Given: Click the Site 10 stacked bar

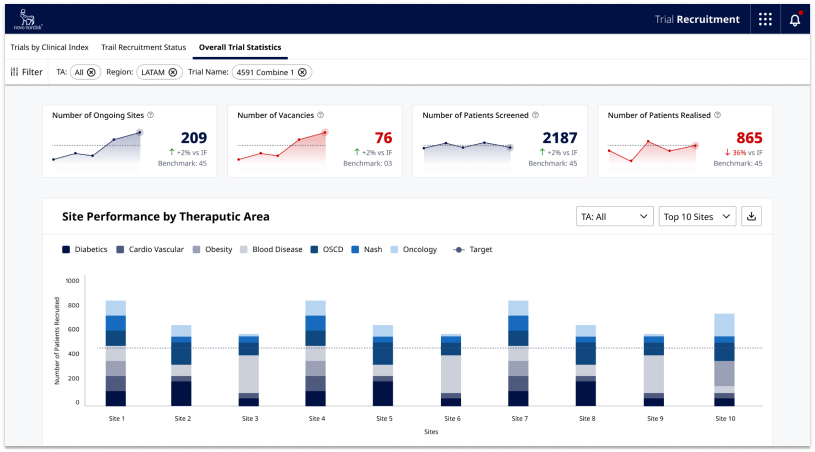Looking at the screenshot, I should click(x=724, y=360).
